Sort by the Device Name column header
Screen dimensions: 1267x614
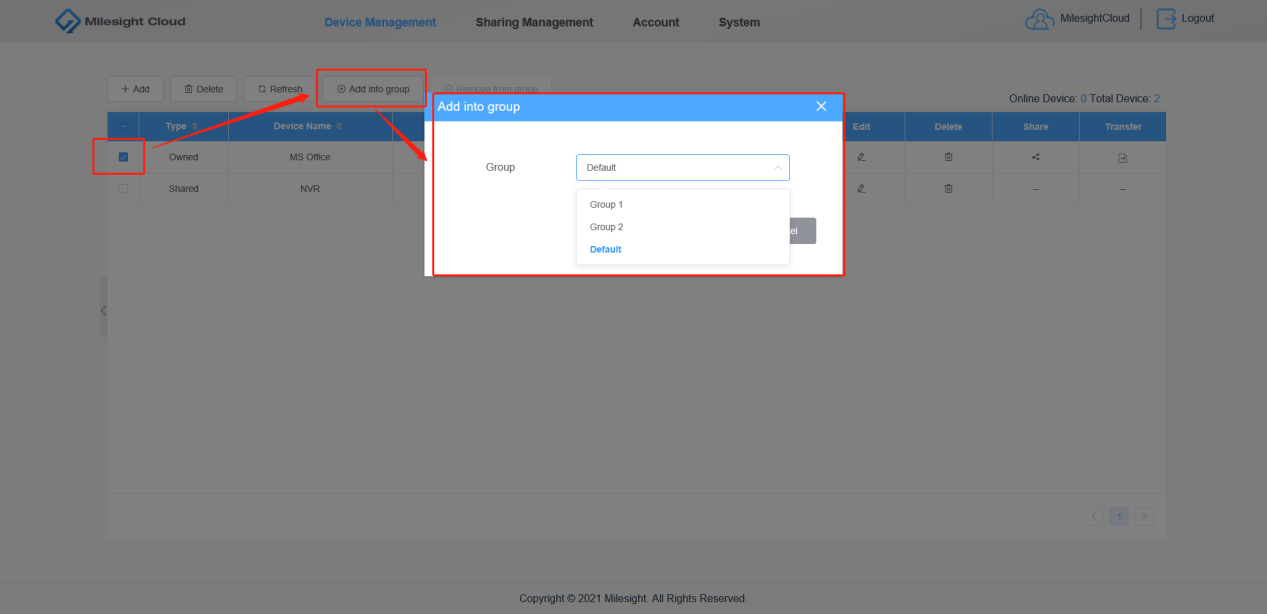[309, 126]
